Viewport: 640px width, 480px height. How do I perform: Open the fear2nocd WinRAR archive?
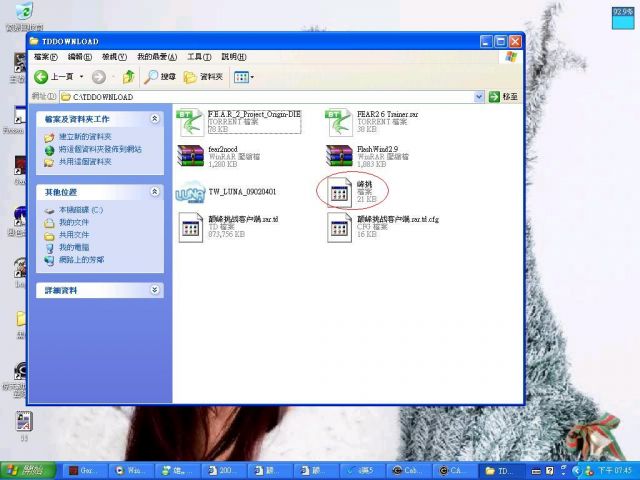190,156
